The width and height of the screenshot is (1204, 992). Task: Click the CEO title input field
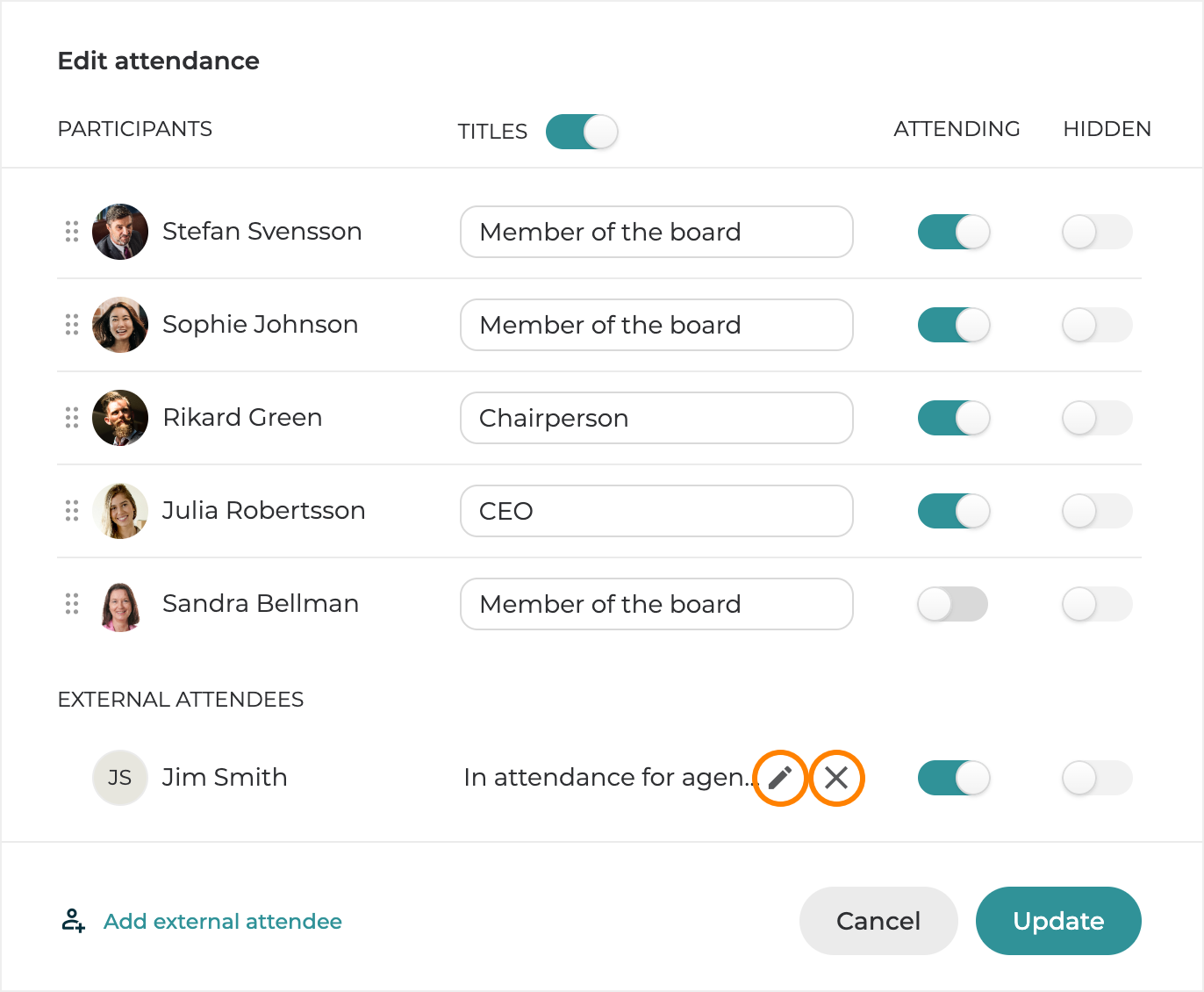click(x=656, y=511)
